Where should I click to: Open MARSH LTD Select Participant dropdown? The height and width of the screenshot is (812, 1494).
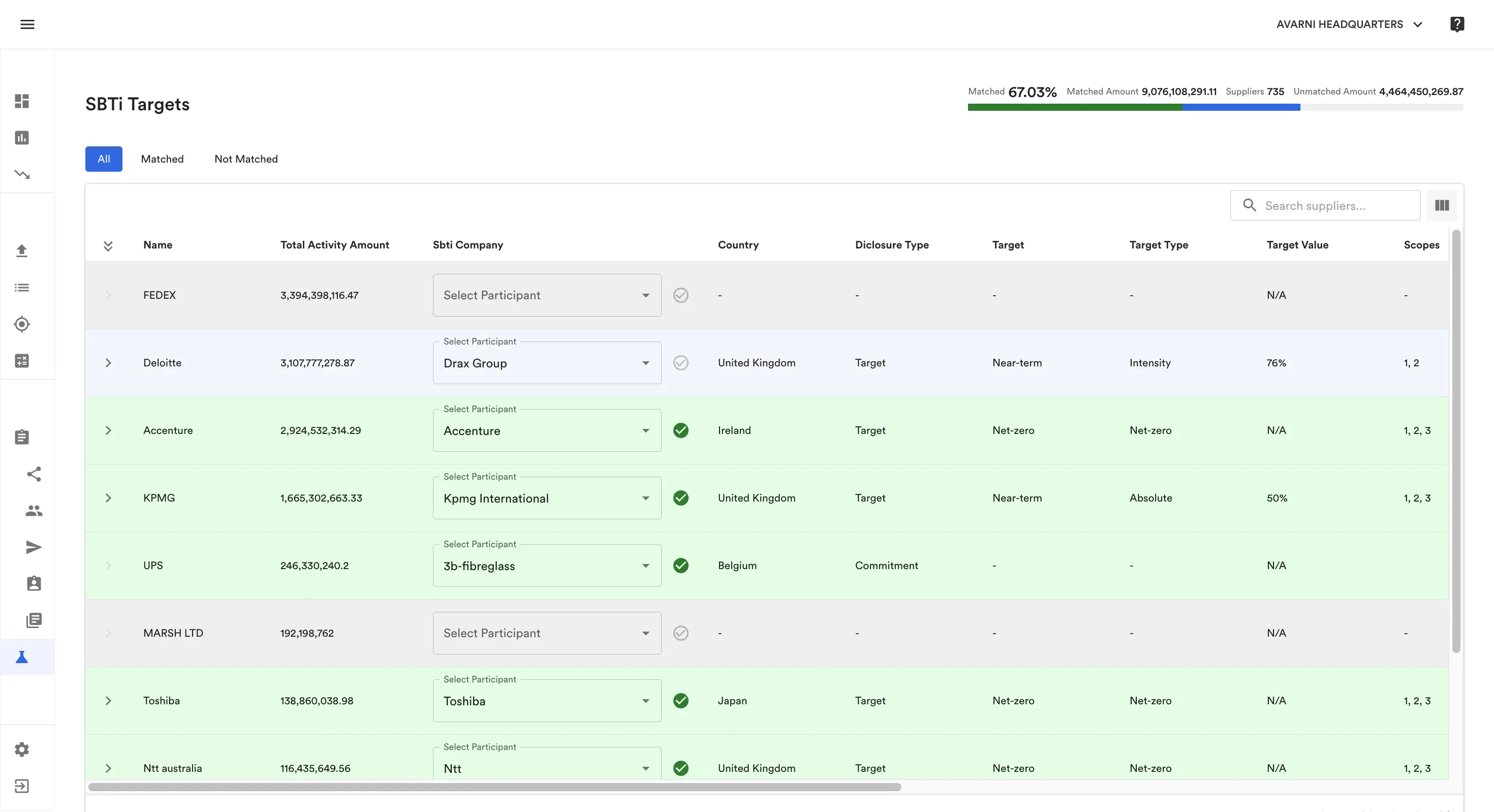click(x=547, y=633)
